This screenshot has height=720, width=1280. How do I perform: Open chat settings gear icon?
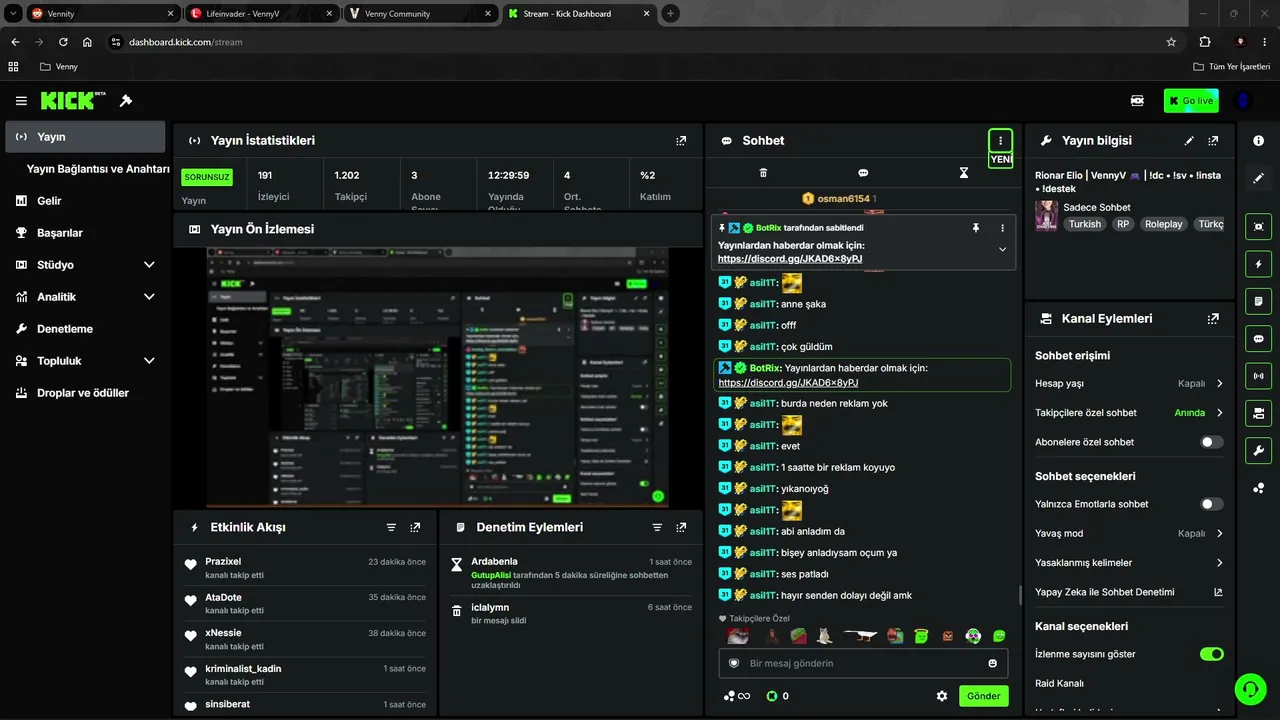[941, 696]
